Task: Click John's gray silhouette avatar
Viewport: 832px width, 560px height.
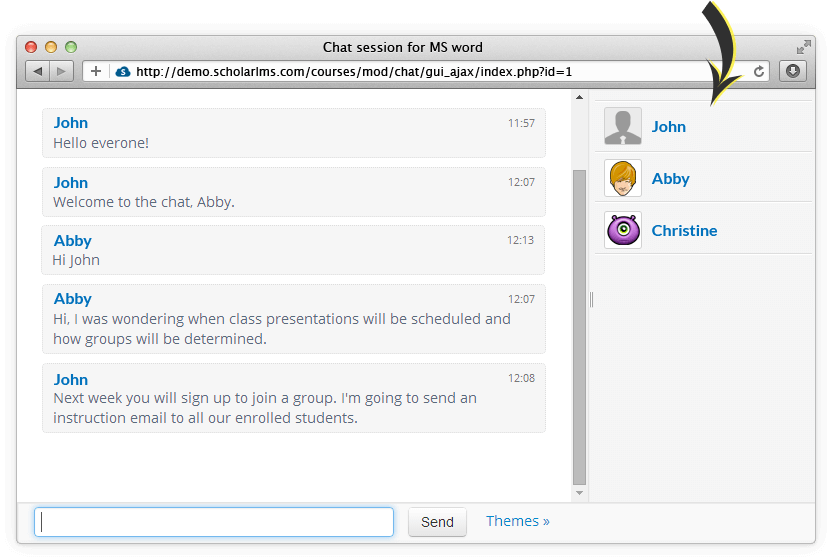Action: (623, 126)
